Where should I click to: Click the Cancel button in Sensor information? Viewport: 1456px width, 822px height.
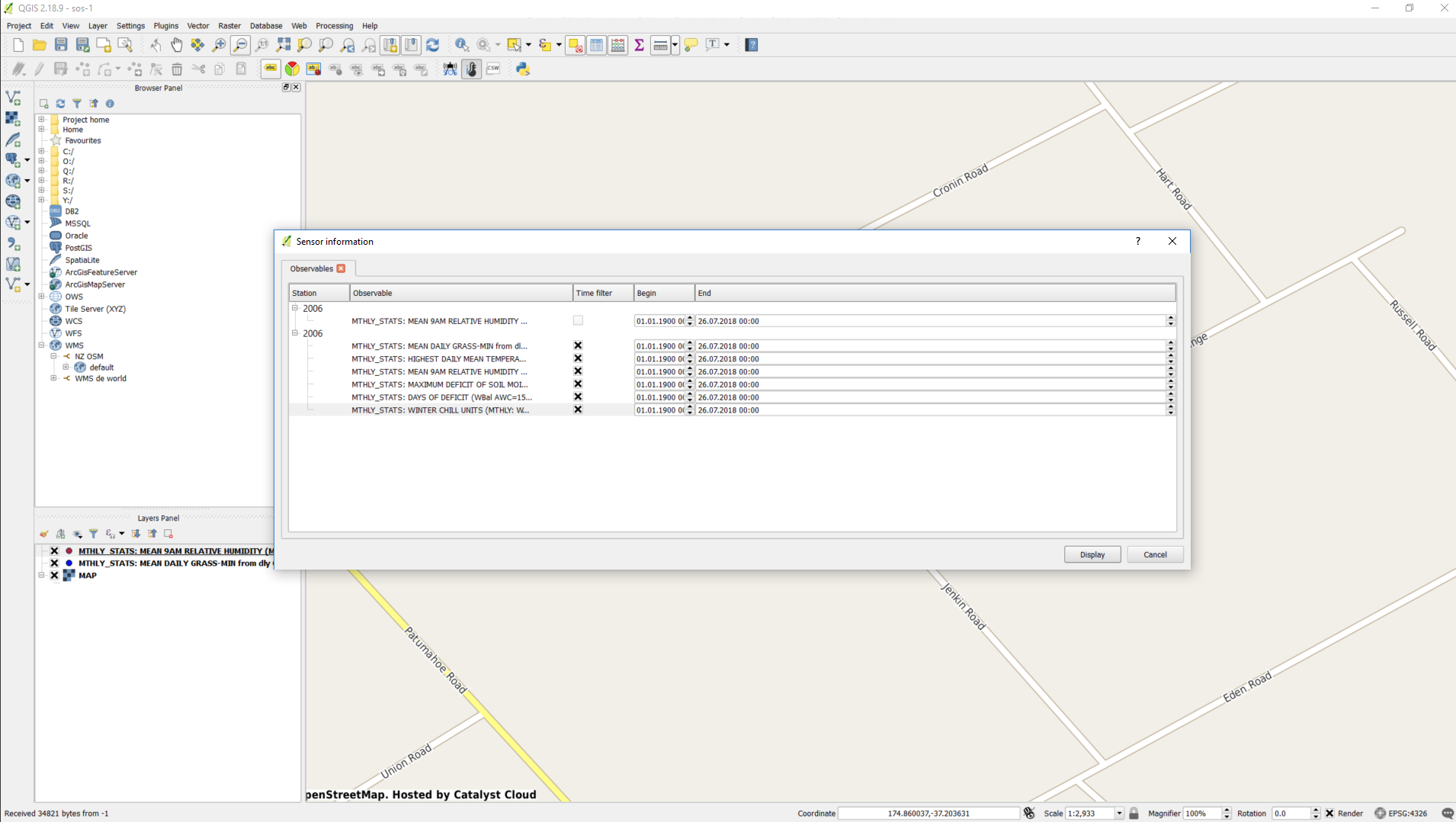[1155, 554]
